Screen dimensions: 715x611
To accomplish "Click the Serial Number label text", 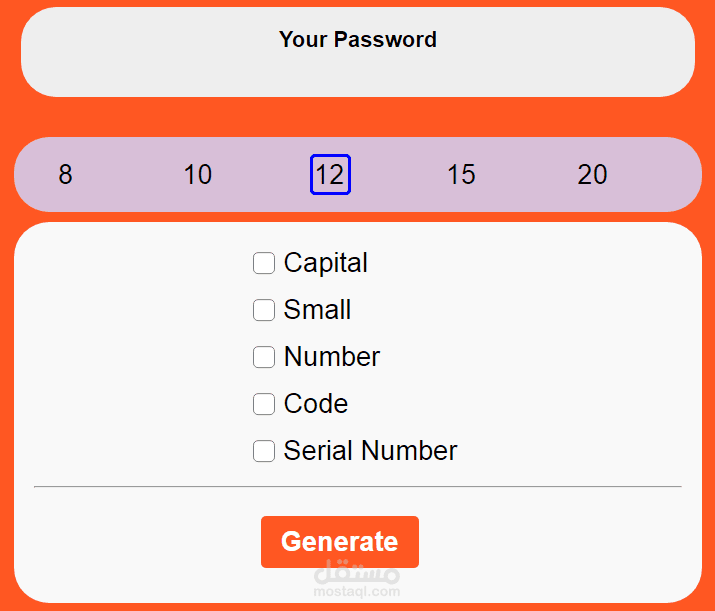I will point(370,451).
